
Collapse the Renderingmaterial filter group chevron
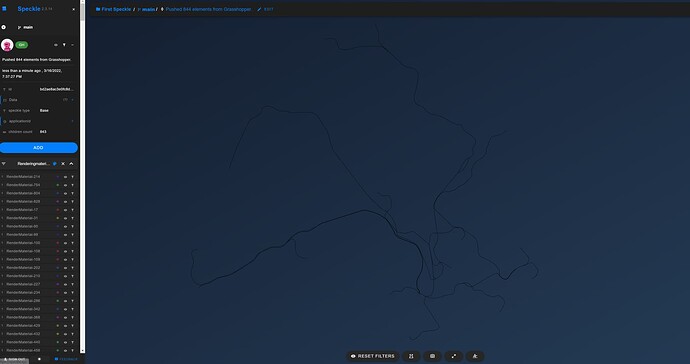[x=71, y=164]
